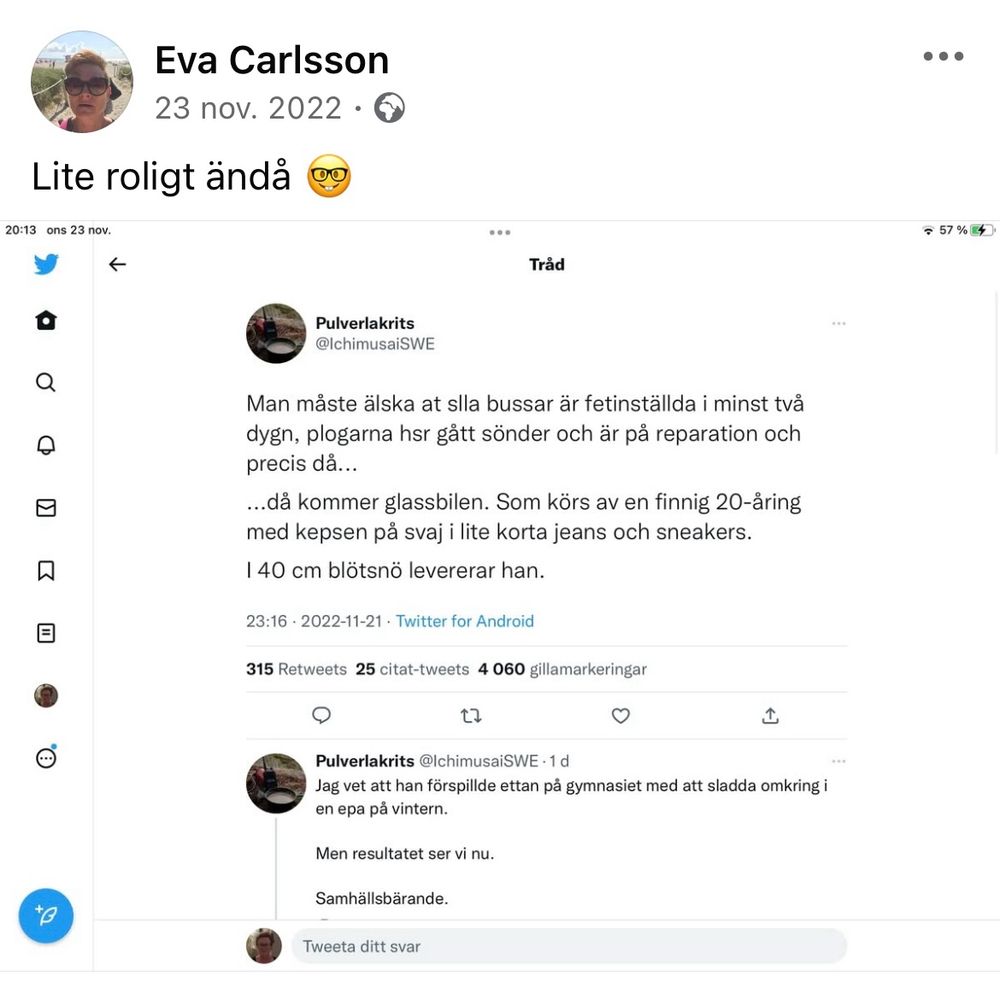Screen dimensions: 1000x997
Task: Open Messages envelope icon
Action: [46, 508]
